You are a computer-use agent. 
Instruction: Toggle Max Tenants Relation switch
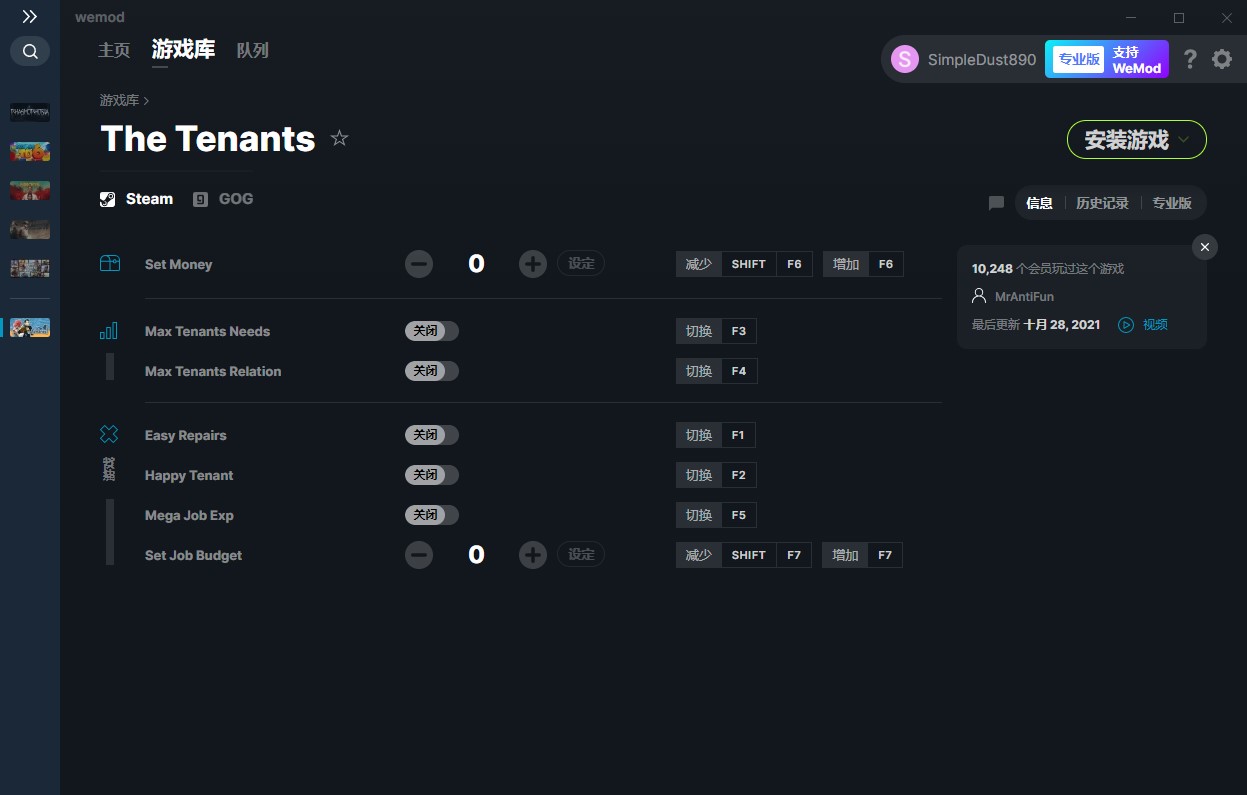432,371
